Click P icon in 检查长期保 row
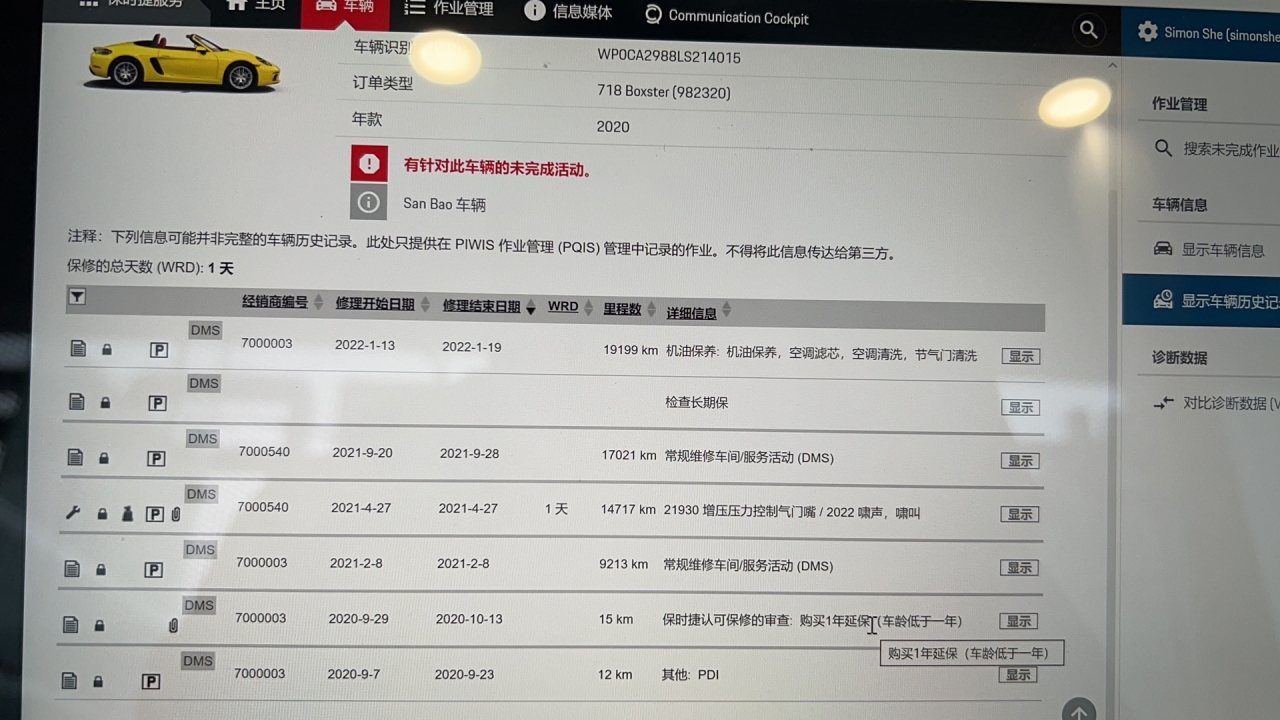 [x=157, y=403]
